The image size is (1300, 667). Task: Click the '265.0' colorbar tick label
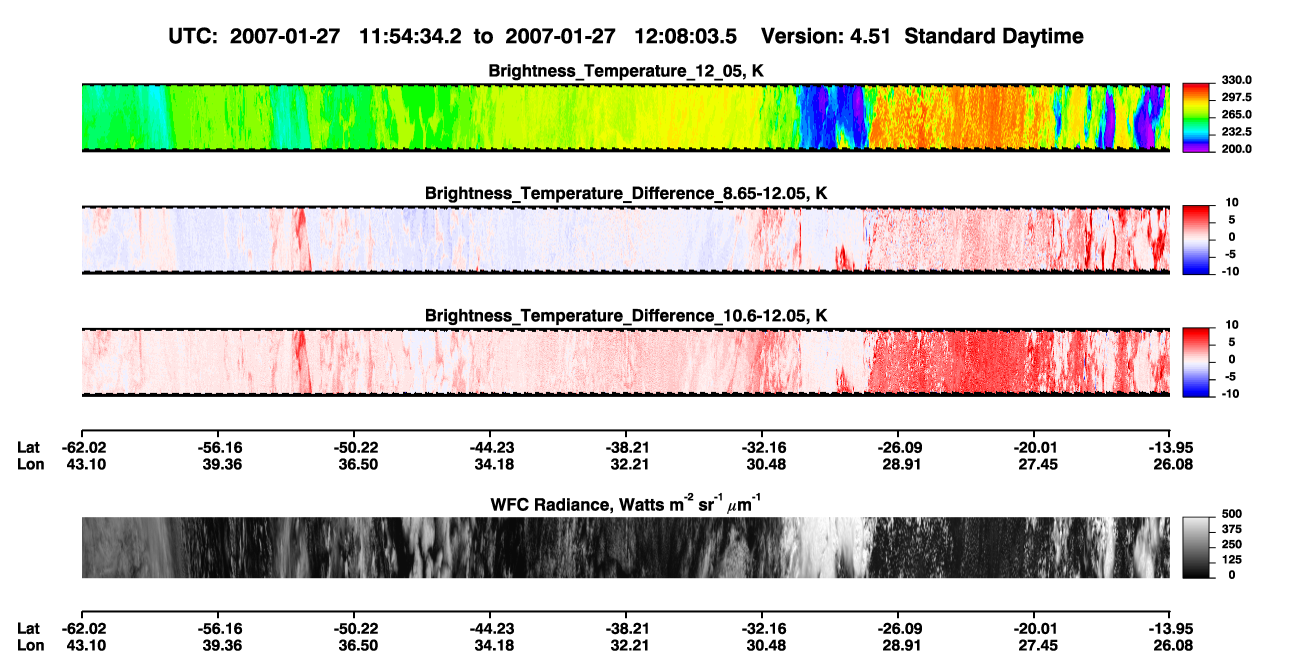(x=1235, y=114)
